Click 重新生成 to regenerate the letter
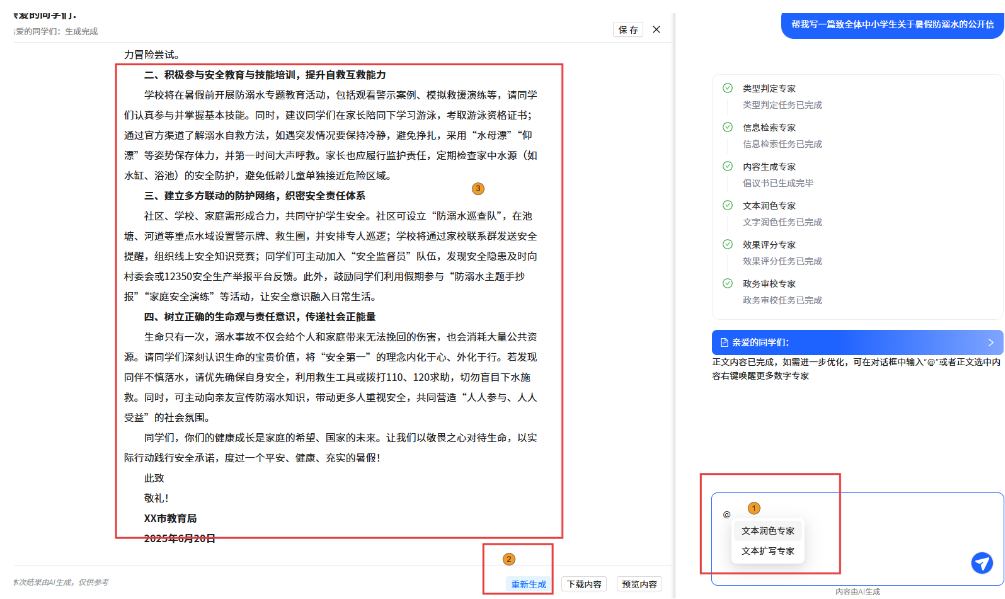Viewport: 1005px width, 599px height. pyautogui.click(x=529, y=584)
